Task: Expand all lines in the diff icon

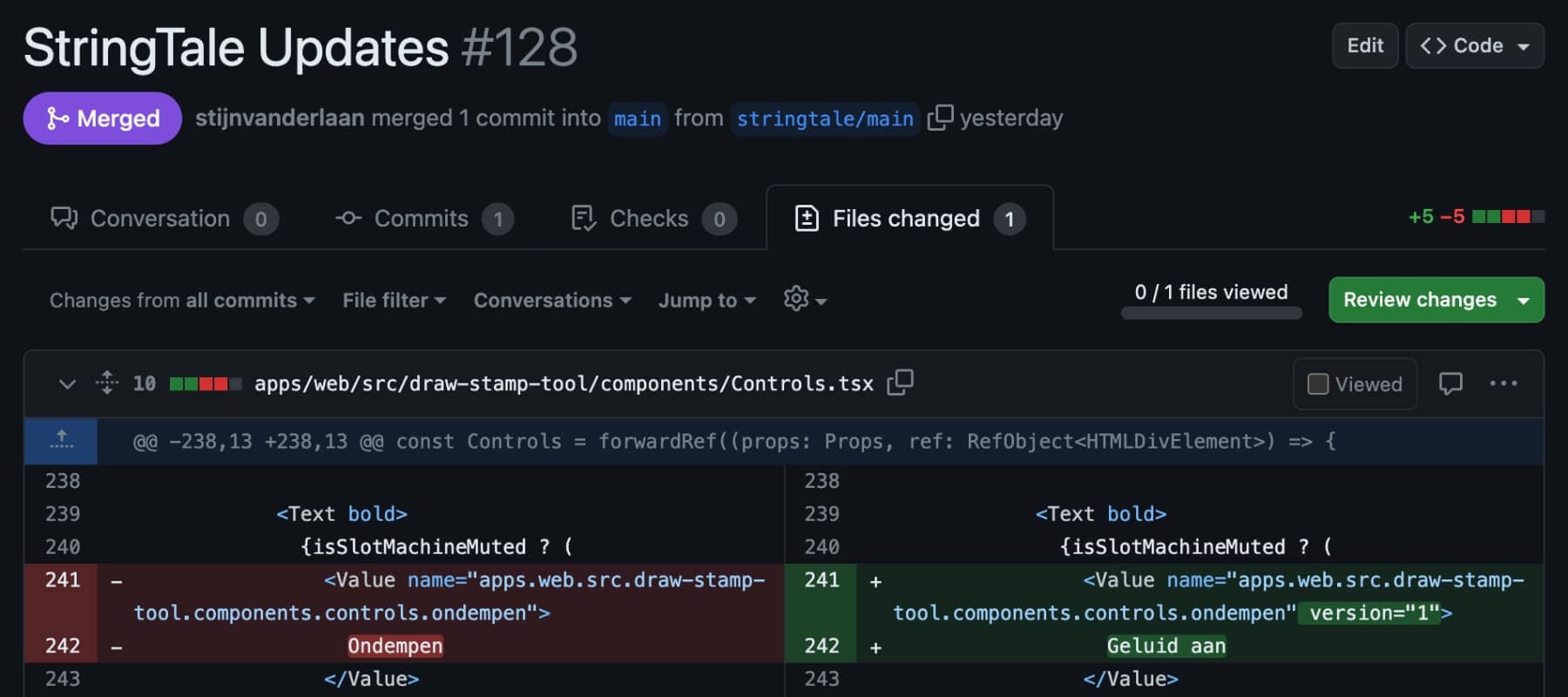Action: [x=106, y=383]
